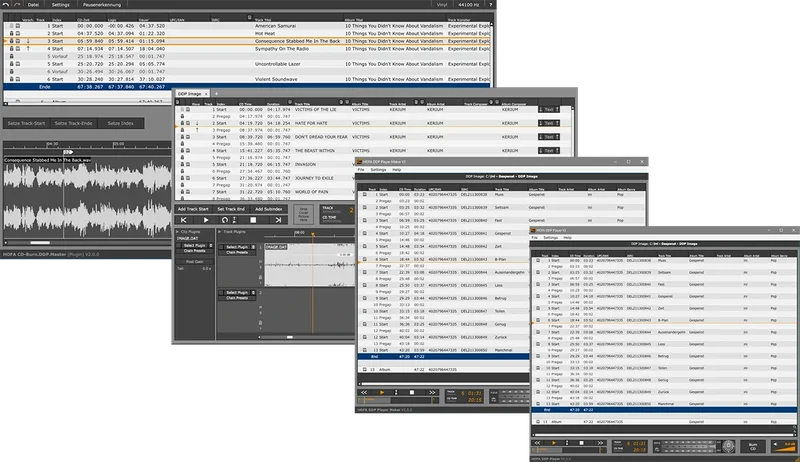Click the redo arrow in the plugin window
This screenshot has height=462, width=800.
point(17,5)
